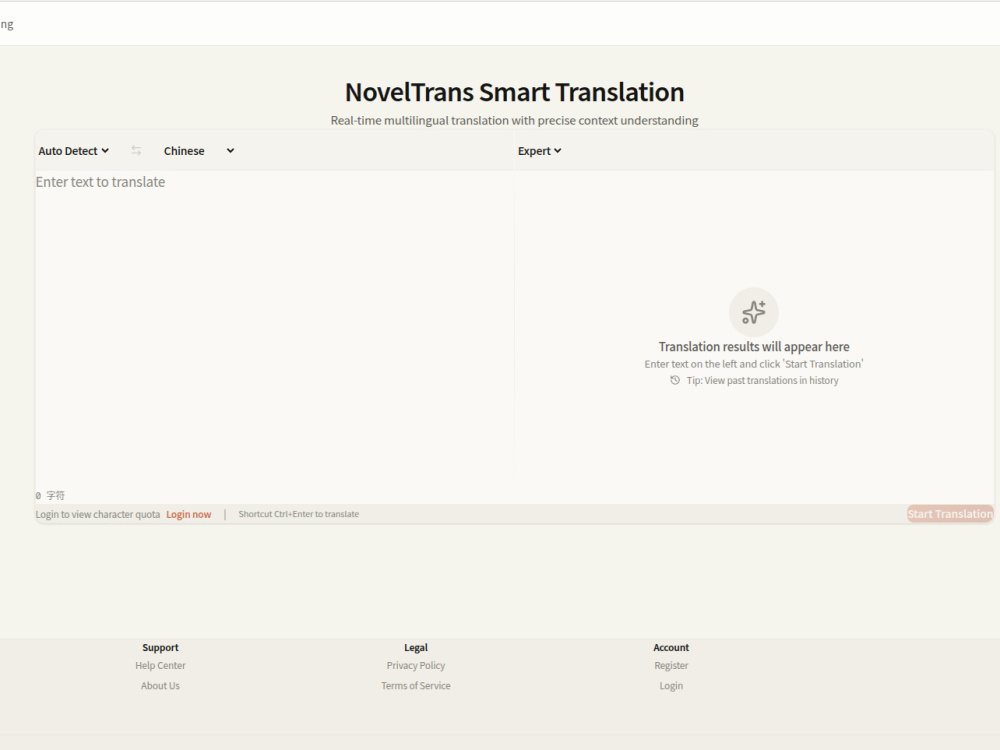
Task: Click 'Login to view character quota' text
Action: pos(98,515)
